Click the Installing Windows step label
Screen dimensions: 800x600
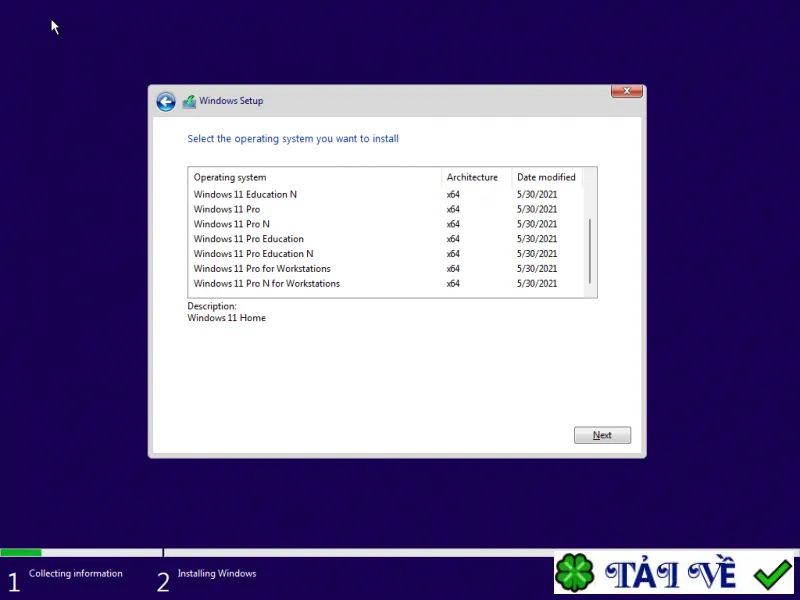(217, 573)
